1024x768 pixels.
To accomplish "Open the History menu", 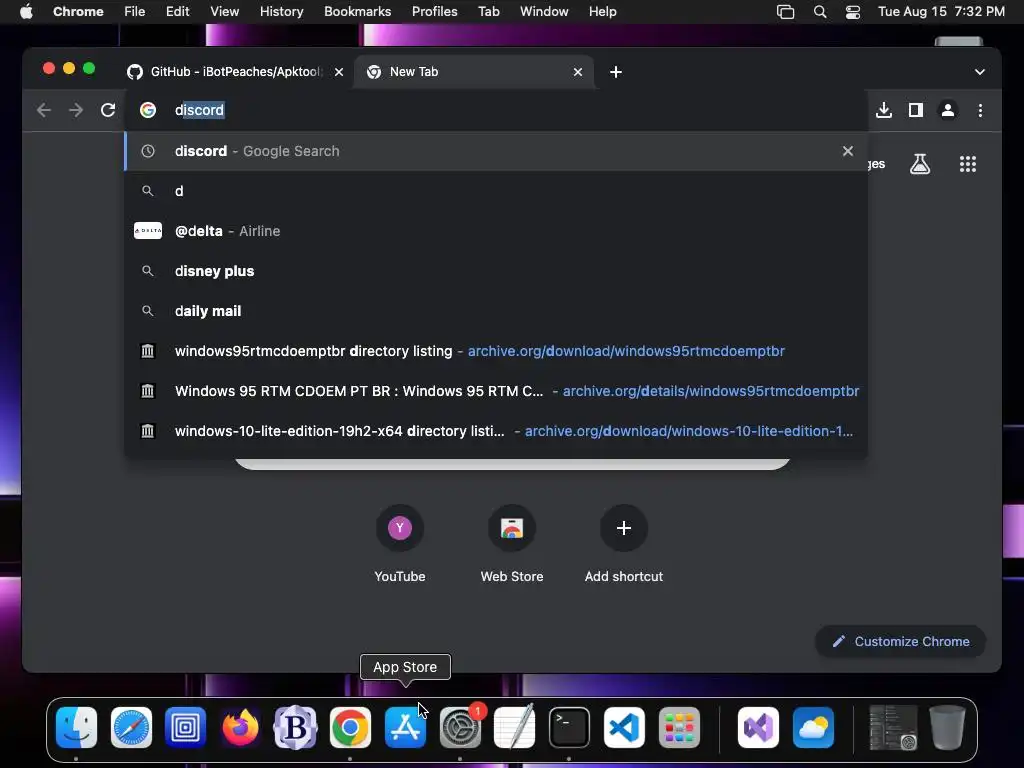I will click(281, 12).
